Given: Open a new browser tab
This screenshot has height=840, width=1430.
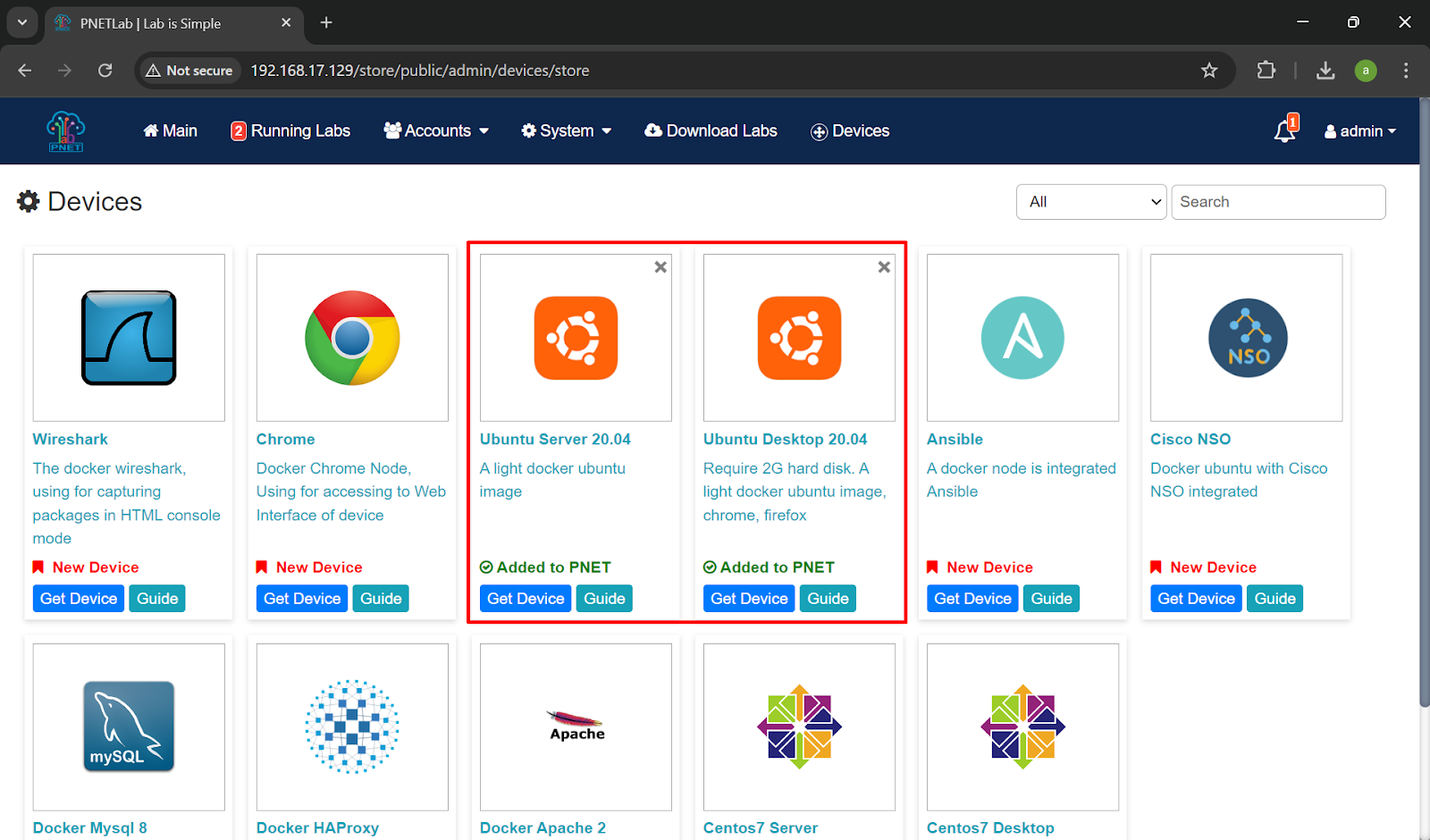Looking at the screenshot, I should (x=326, y=22).
